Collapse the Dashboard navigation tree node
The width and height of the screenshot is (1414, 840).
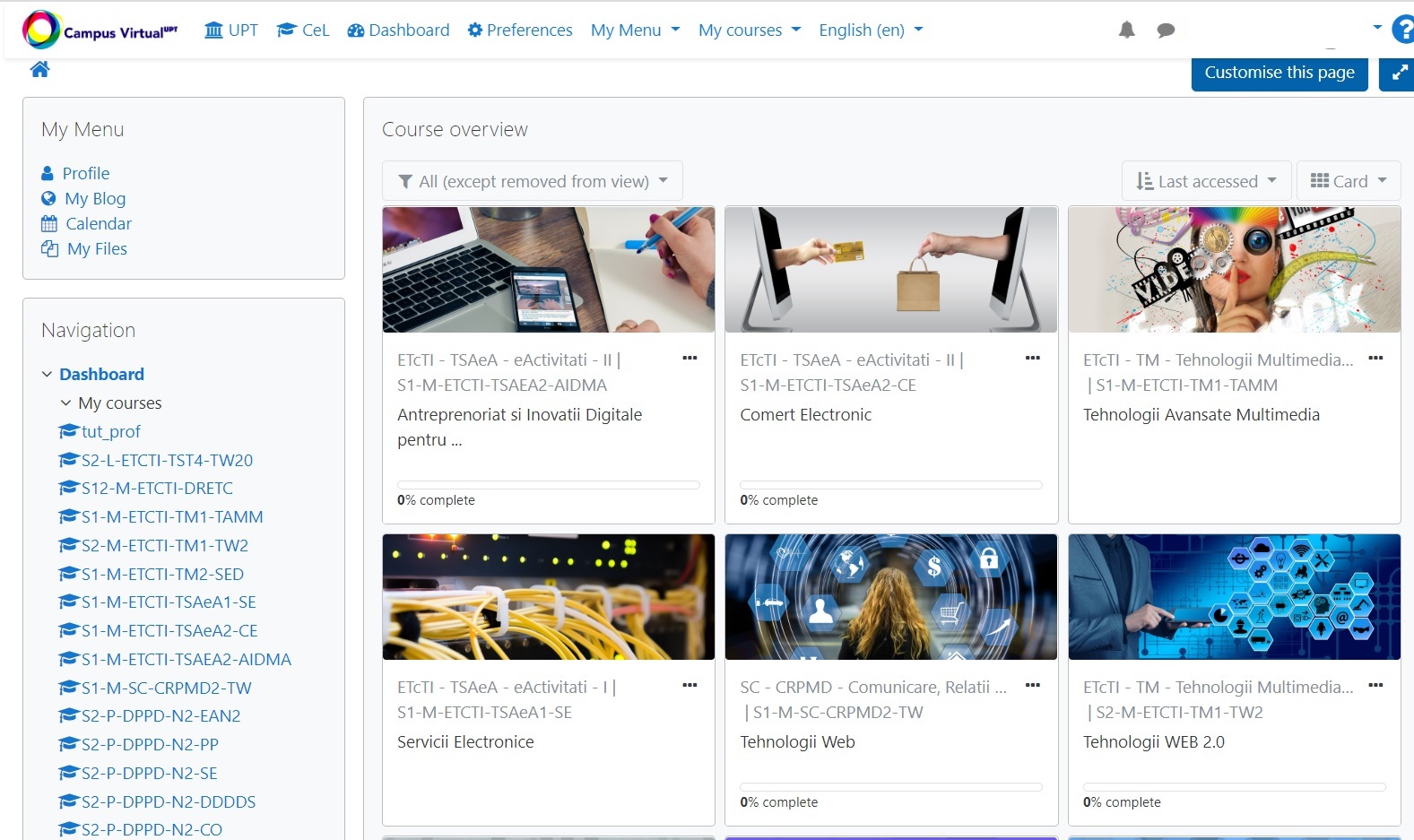coord(47,375)
